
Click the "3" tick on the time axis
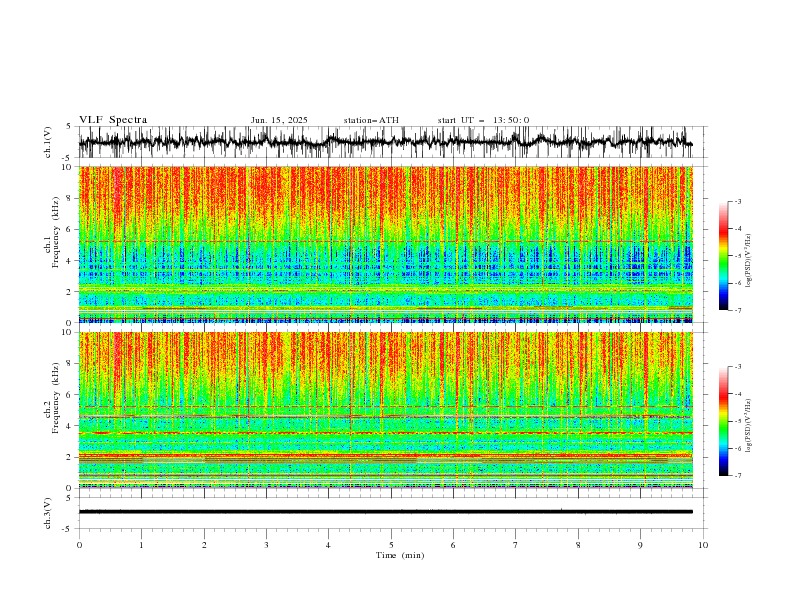(x=266, y=545)
